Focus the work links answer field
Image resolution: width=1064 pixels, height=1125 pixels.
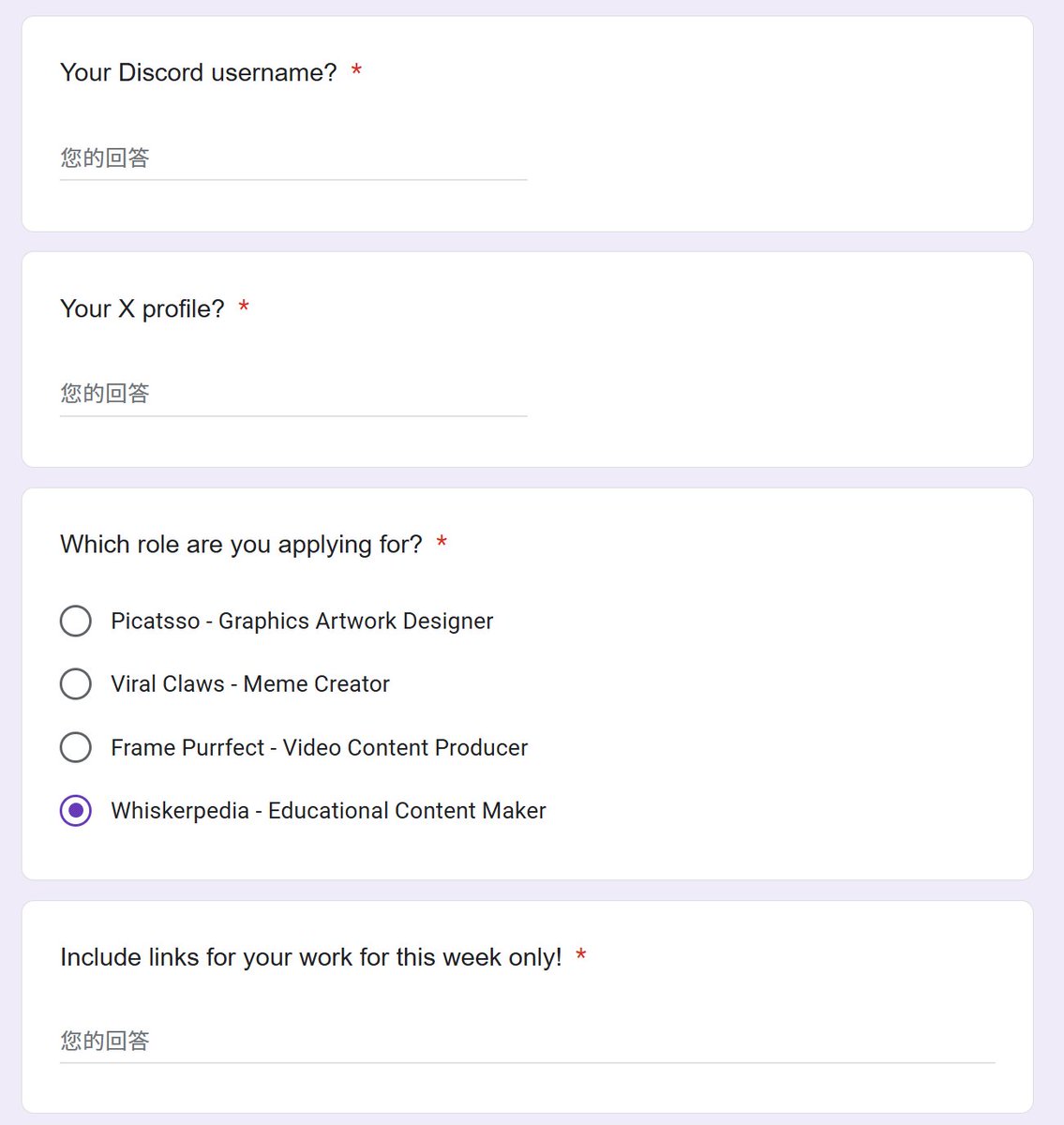click(x=527, y=1041)
